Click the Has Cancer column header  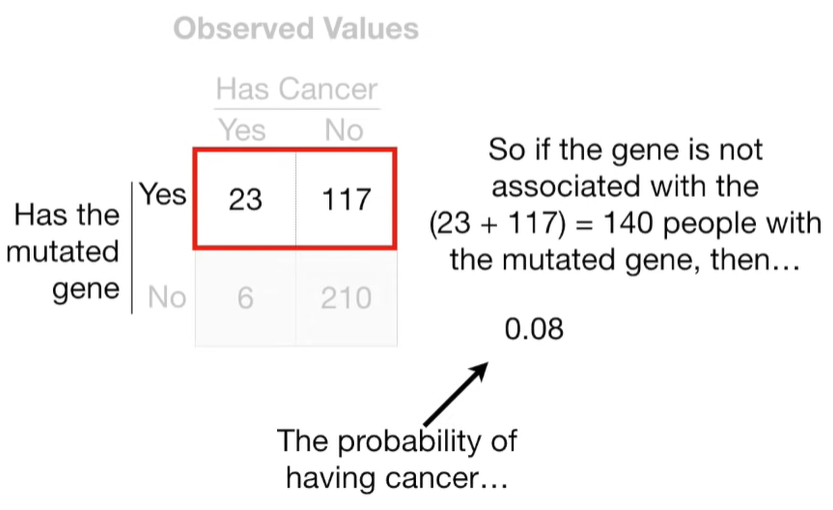[x=296, y=89]
